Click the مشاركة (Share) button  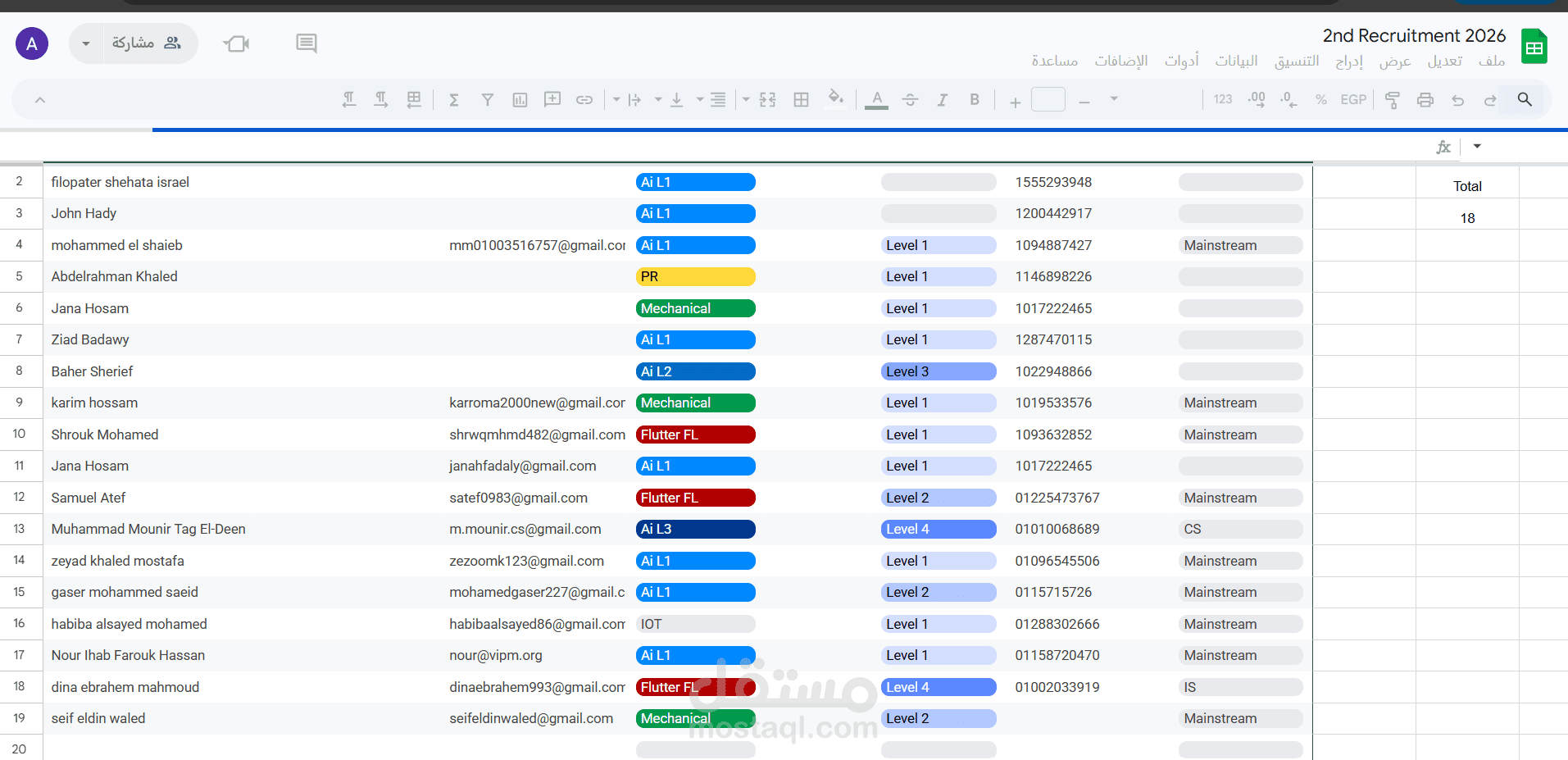[150, 43]
